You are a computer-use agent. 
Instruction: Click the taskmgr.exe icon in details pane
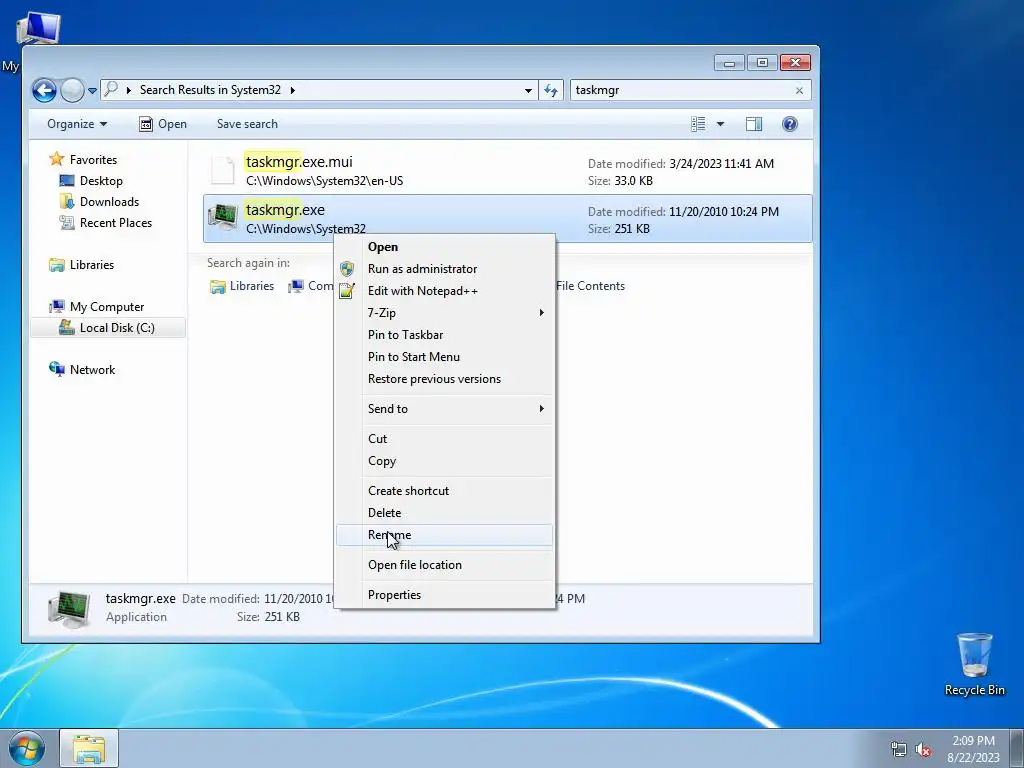click(x=70, y=609)
